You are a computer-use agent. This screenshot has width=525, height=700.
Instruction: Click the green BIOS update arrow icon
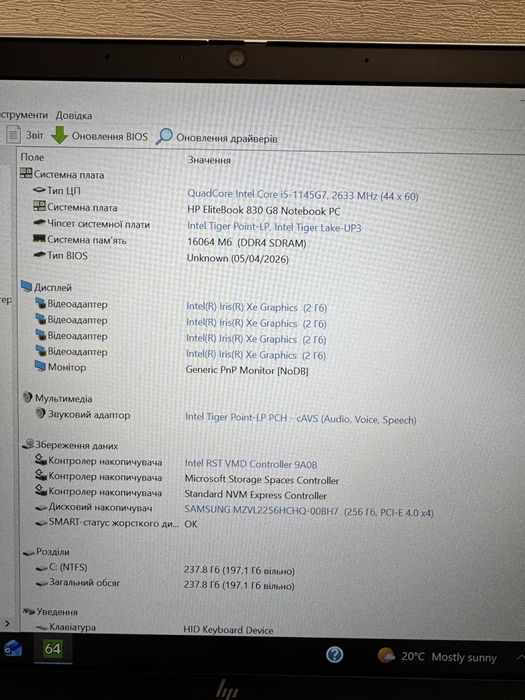tap(59, 135)
